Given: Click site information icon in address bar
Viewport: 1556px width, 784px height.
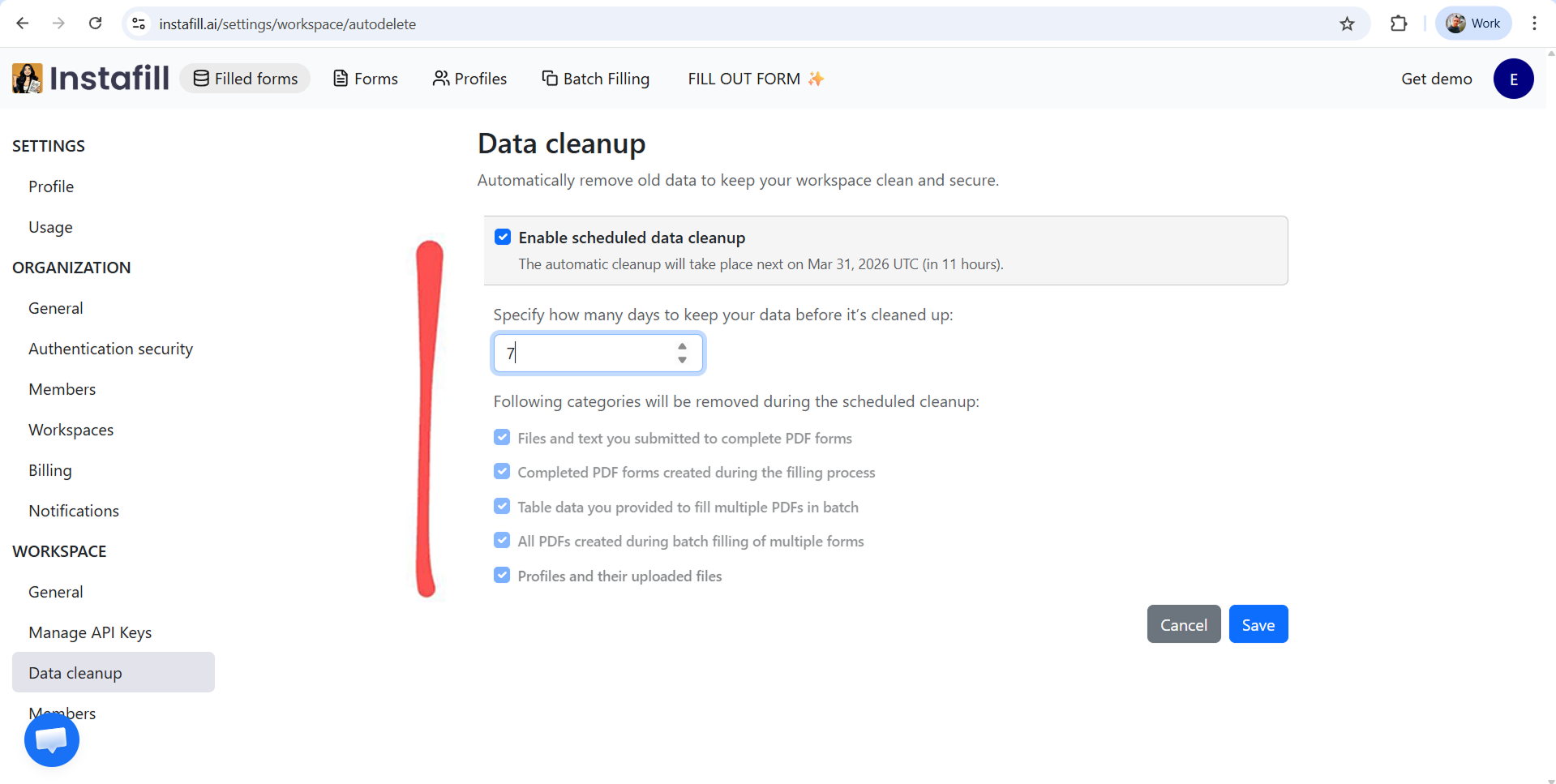Looking at the screenshot, I should (139, 24).
